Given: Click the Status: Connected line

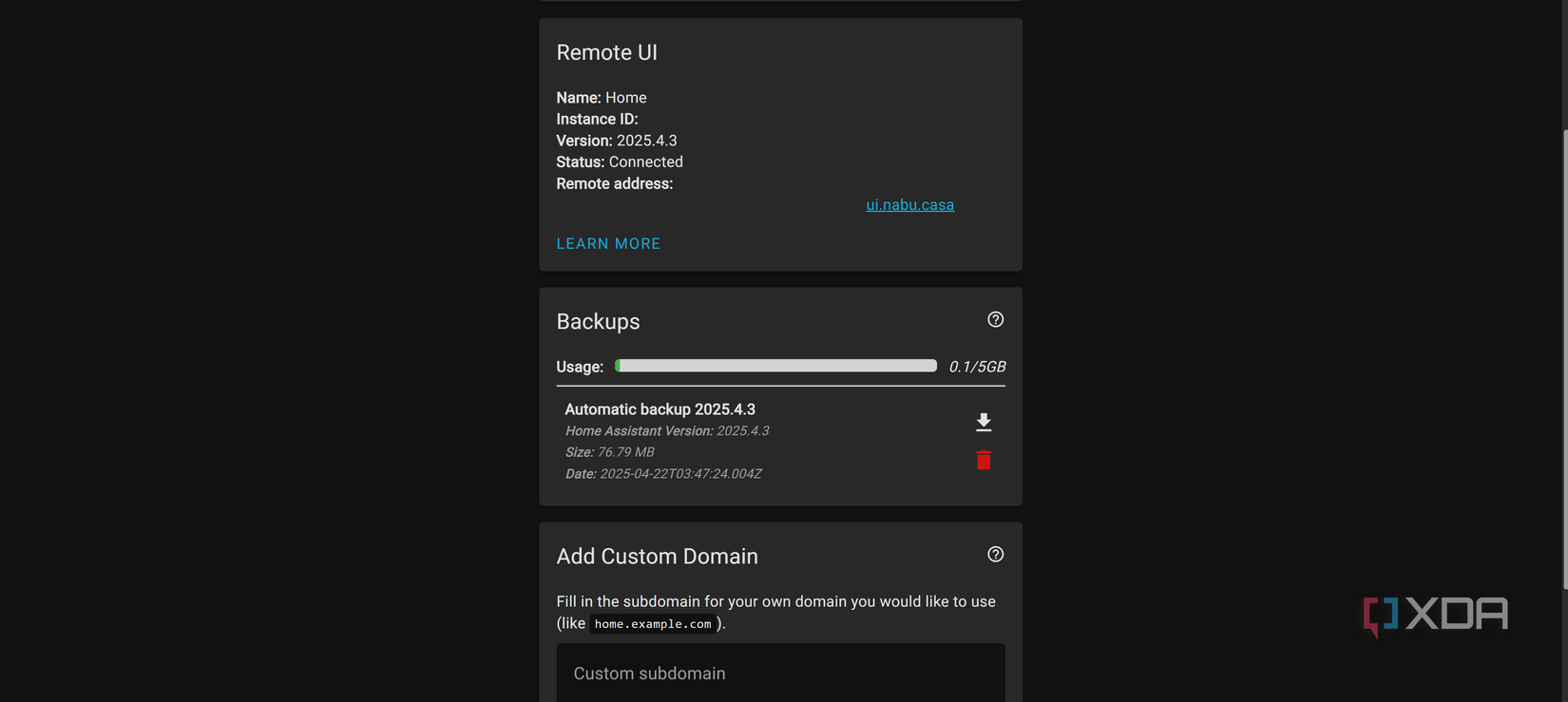Looking at the screenshot, I should coord(620,162).
